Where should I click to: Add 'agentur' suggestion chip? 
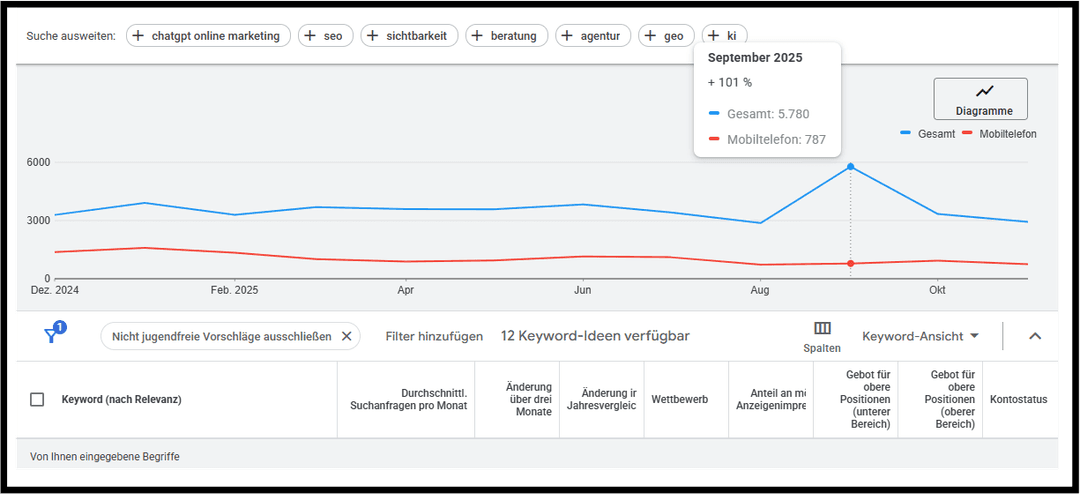[592, 36]
